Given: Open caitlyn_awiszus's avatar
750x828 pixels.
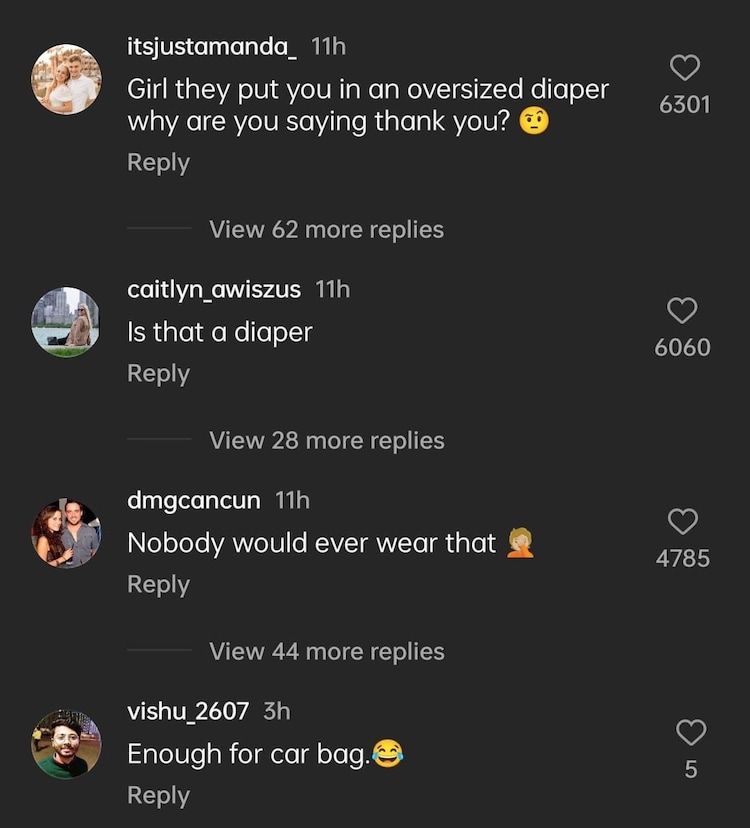Looking at the screenshot, I should [66, 322].
